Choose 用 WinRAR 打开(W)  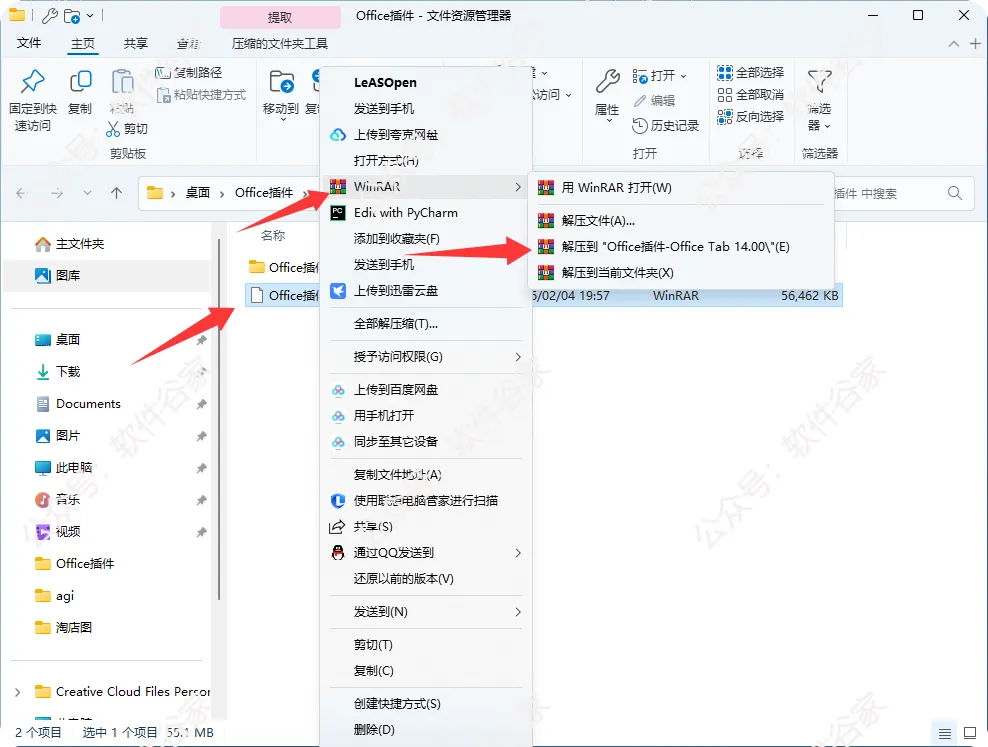681,188
